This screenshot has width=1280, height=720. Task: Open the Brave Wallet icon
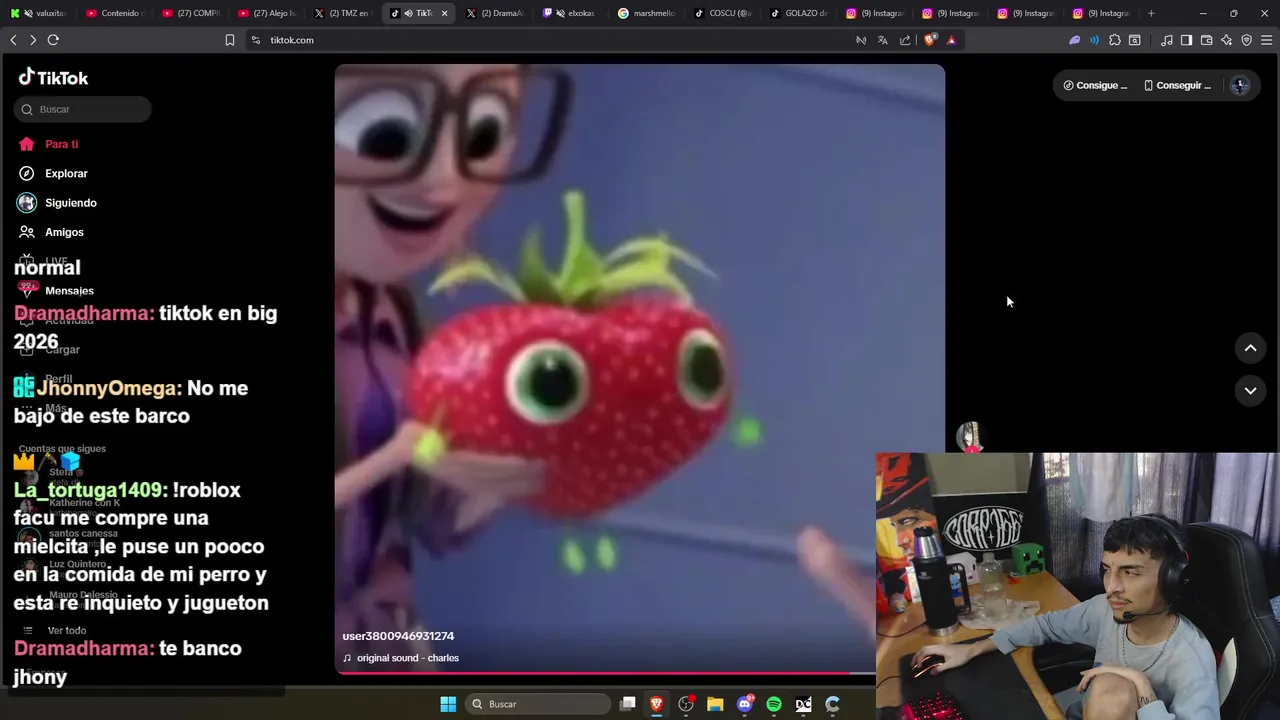1206,40
